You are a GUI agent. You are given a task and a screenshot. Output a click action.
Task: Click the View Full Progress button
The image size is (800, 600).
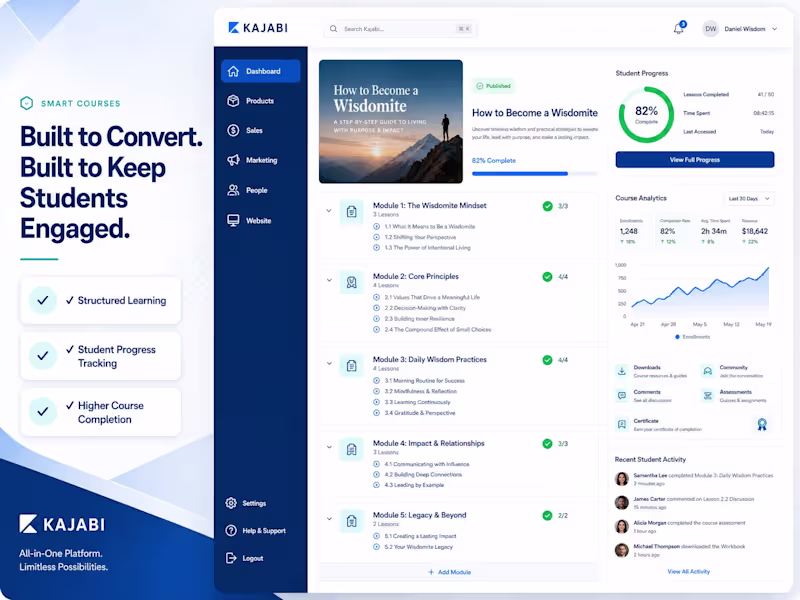click(695, 160)
